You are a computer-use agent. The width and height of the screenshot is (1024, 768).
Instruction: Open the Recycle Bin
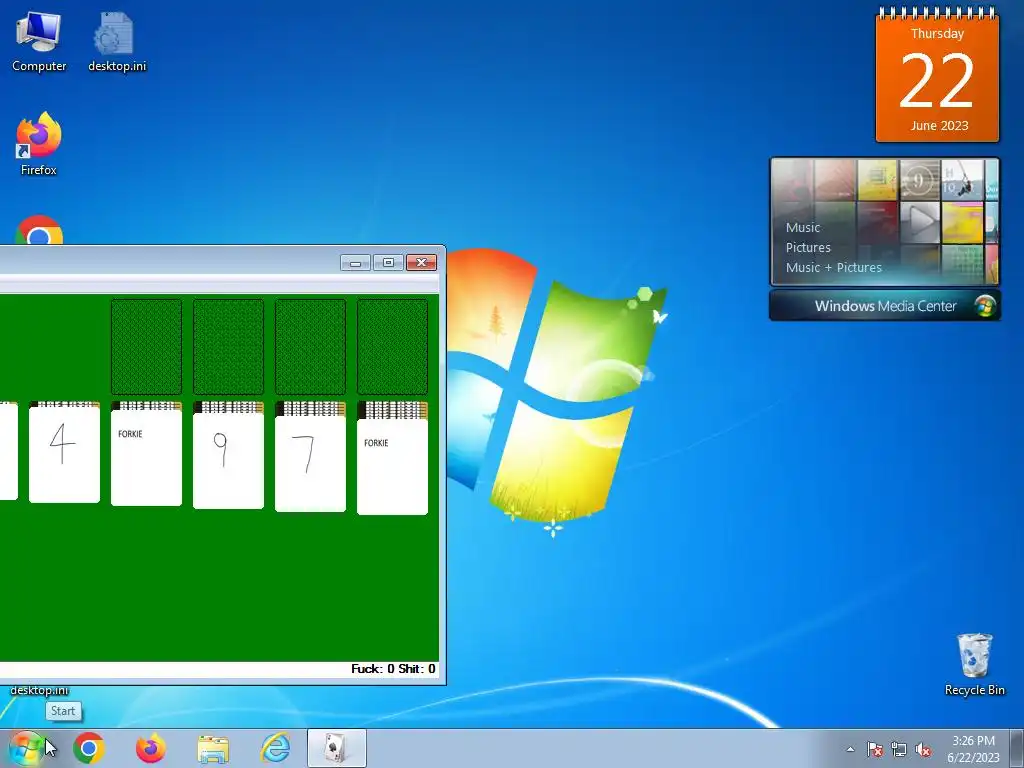(974, 664)
